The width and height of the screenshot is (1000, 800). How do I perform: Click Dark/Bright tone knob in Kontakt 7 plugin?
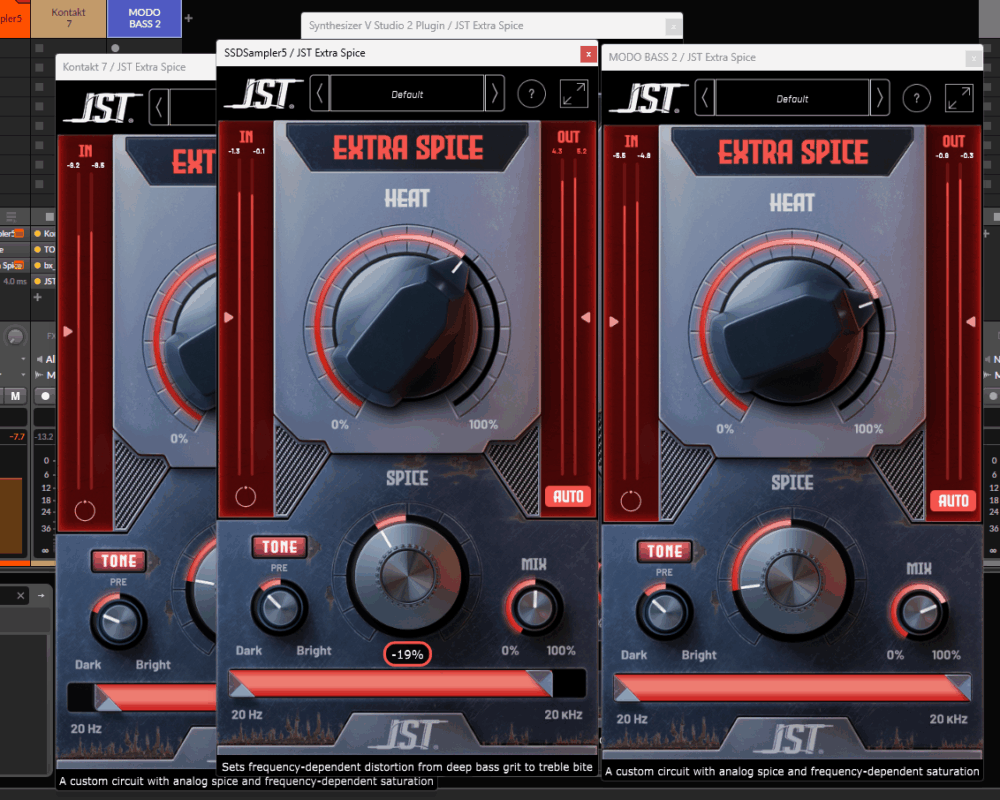pyautogui.click(x=119, y=621)
